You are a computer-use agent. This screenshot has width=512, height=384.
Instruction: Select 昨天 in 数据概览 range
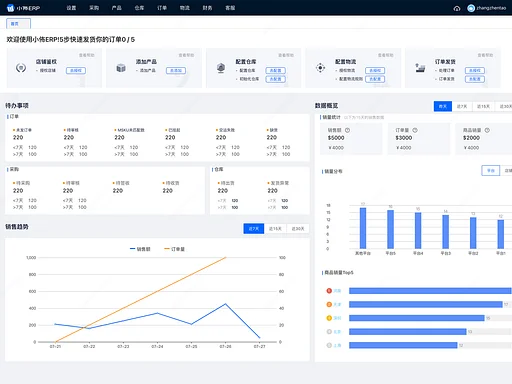[x=443, y=106]
